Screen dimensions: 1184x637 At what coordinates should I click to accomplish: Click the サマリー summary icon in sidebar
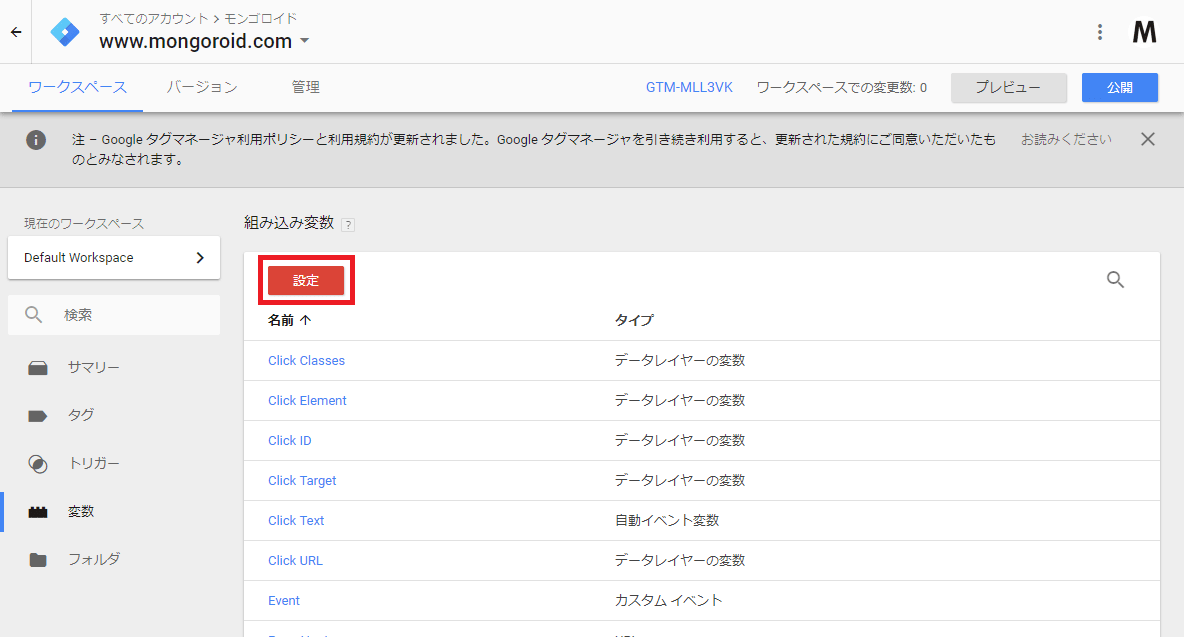tap(38, 368)
